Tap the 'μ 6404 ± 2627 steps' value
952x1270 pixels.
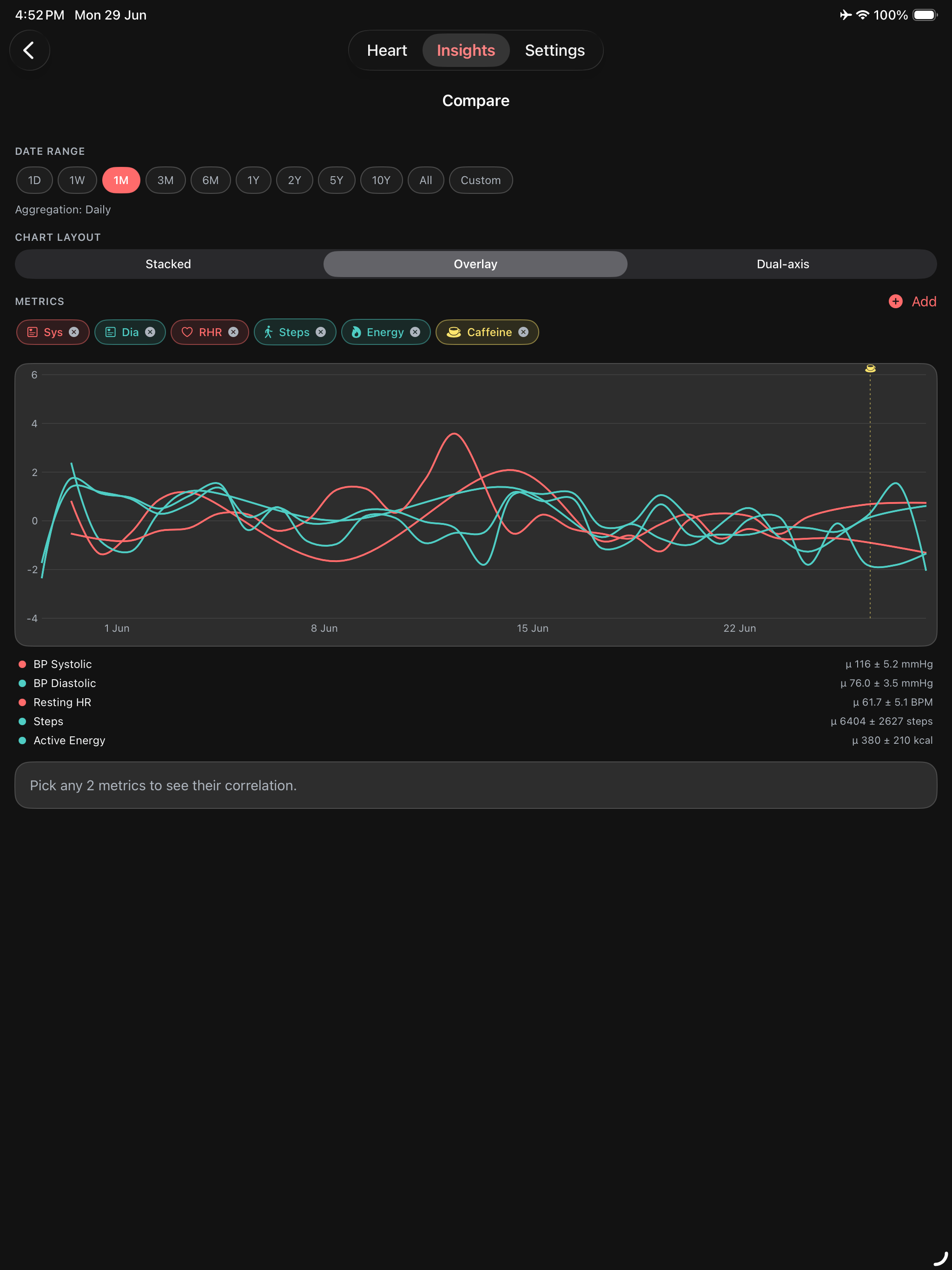click(881, 721)
